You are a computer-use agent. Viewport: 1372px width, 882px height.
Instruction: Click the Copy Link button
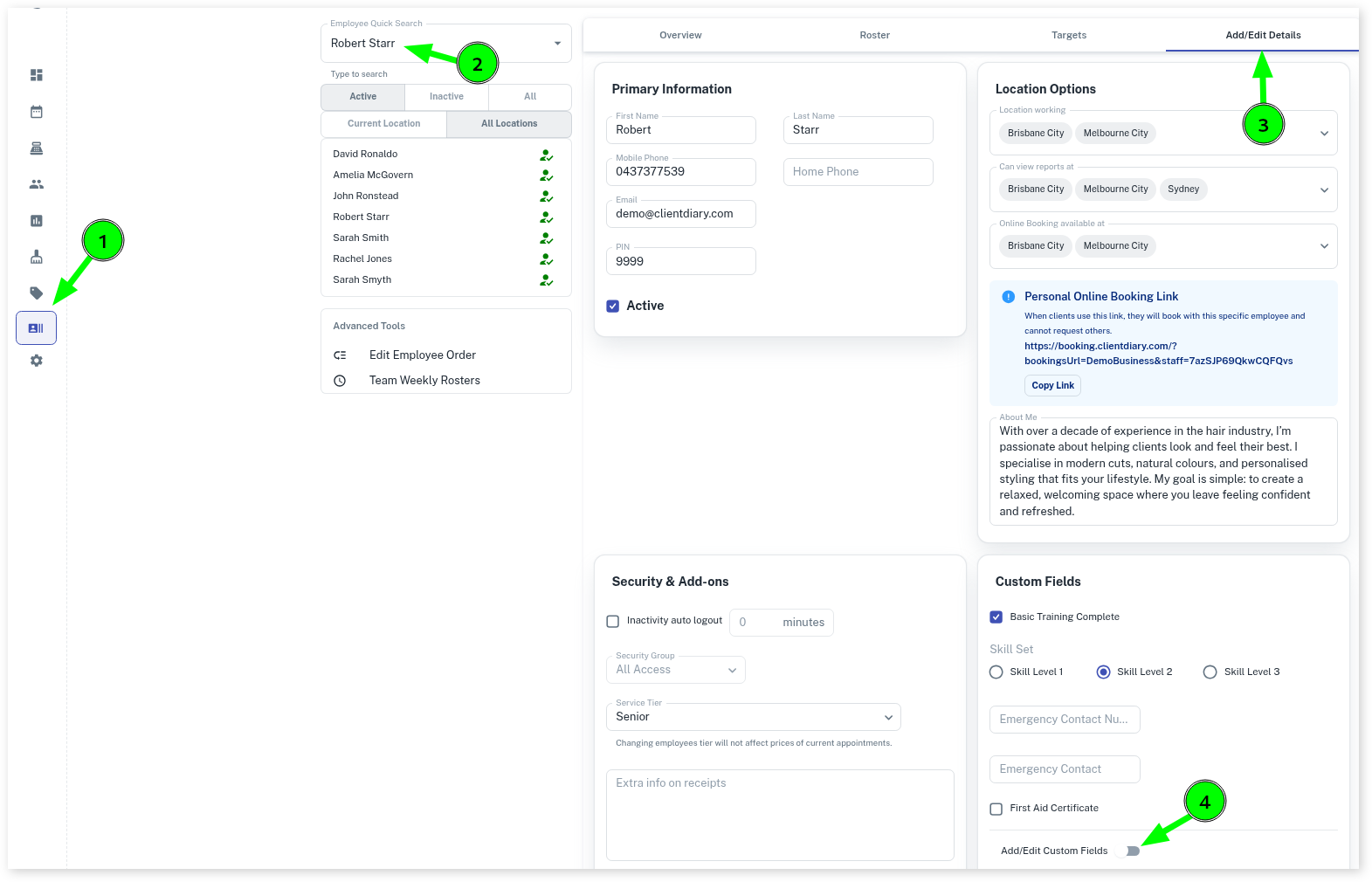(x=1052, y=385)
